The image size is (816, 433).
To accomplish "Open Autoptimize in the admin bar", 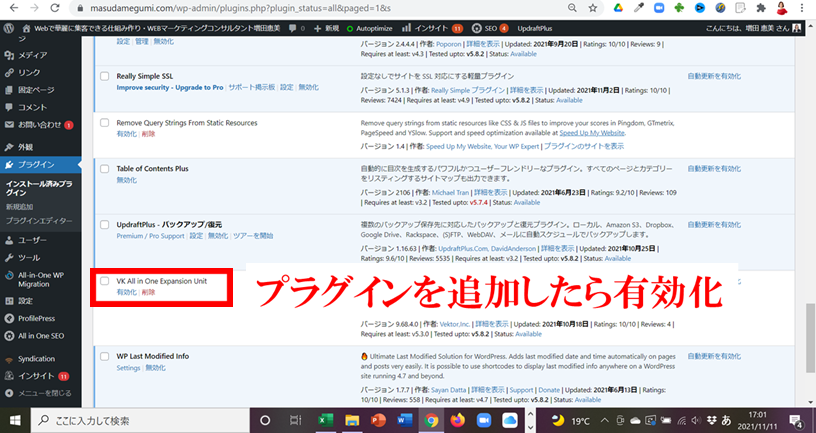I will tap(369, 28).
